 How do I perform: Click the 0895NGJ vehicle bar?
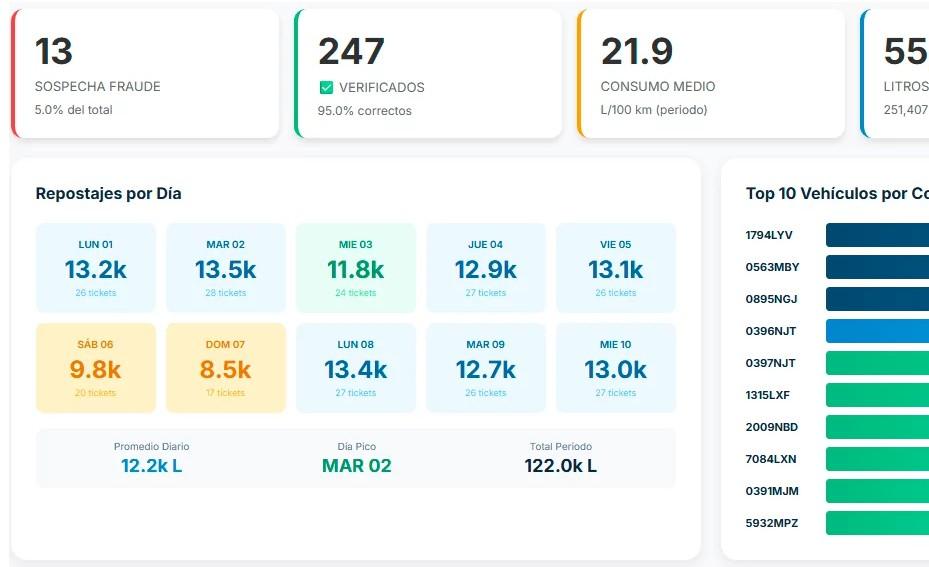click(x=877, y=299)
